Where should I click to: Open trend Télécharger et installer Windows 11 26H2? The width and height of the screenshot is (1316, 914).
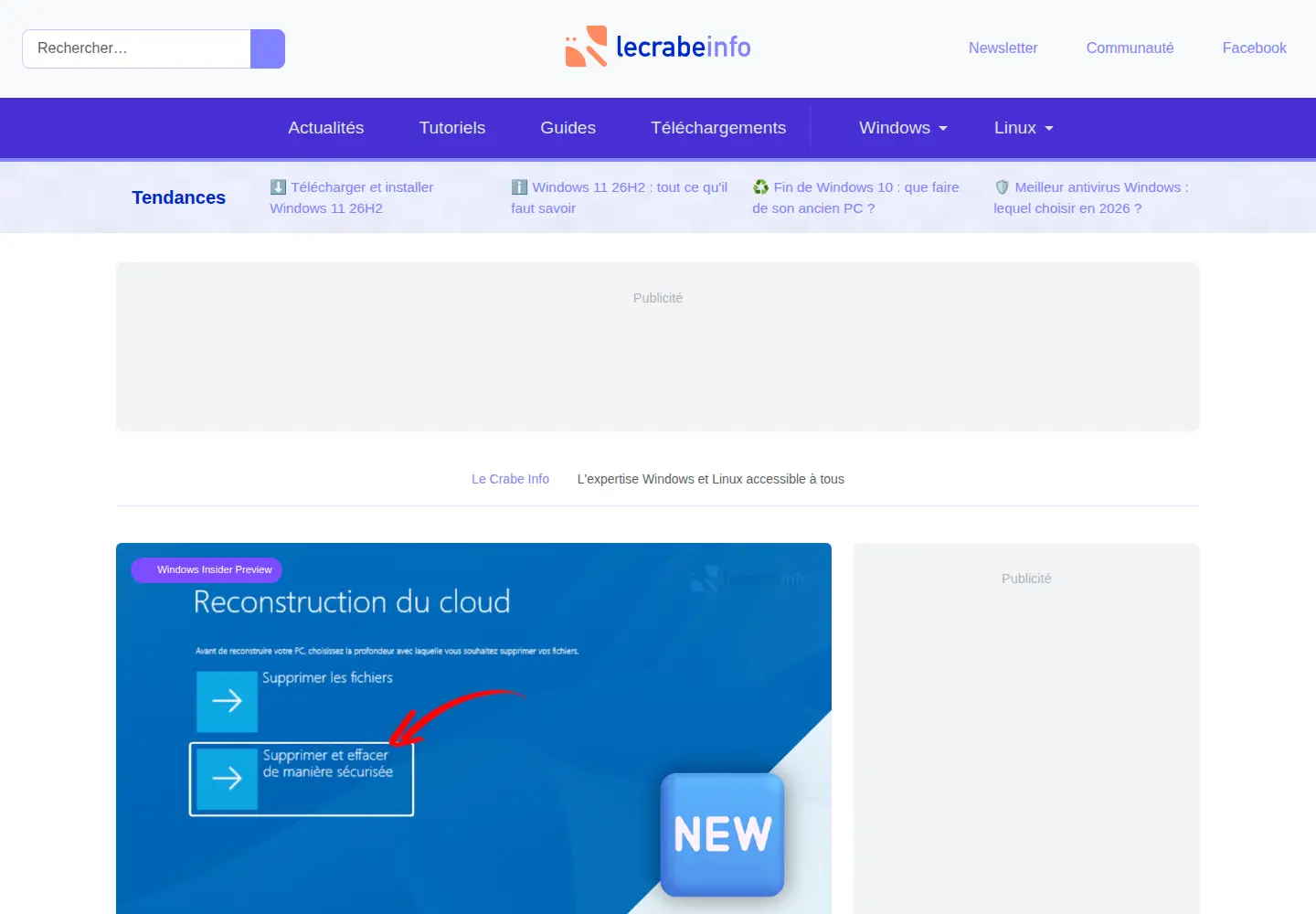[352, 197]
